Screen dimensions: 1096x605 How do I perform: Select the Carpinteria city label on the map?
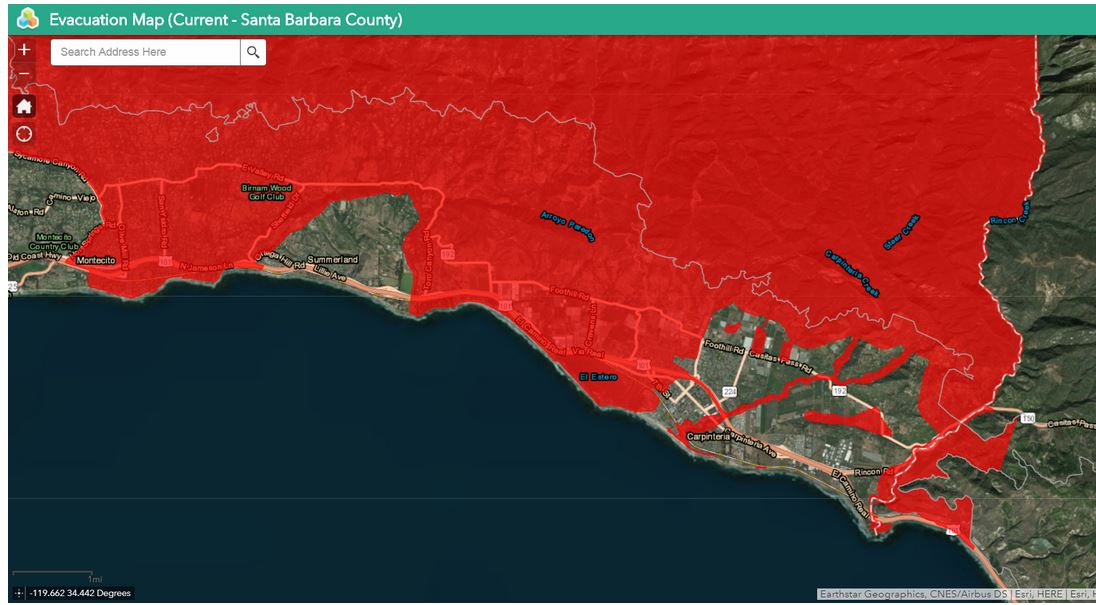710,436
